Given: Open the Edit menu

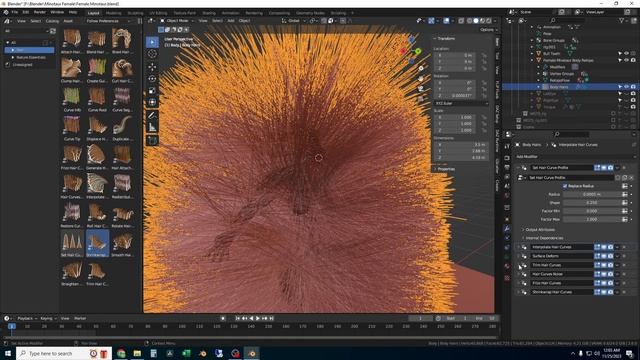Looking at the screenshot, I should click(26, 12).
